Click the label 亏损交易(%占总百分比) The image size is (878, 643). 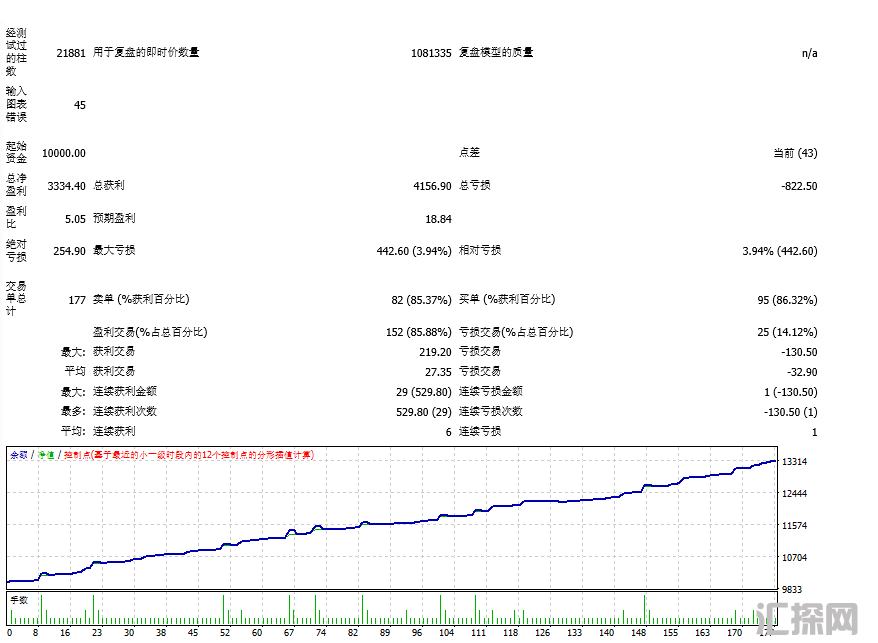516,332
